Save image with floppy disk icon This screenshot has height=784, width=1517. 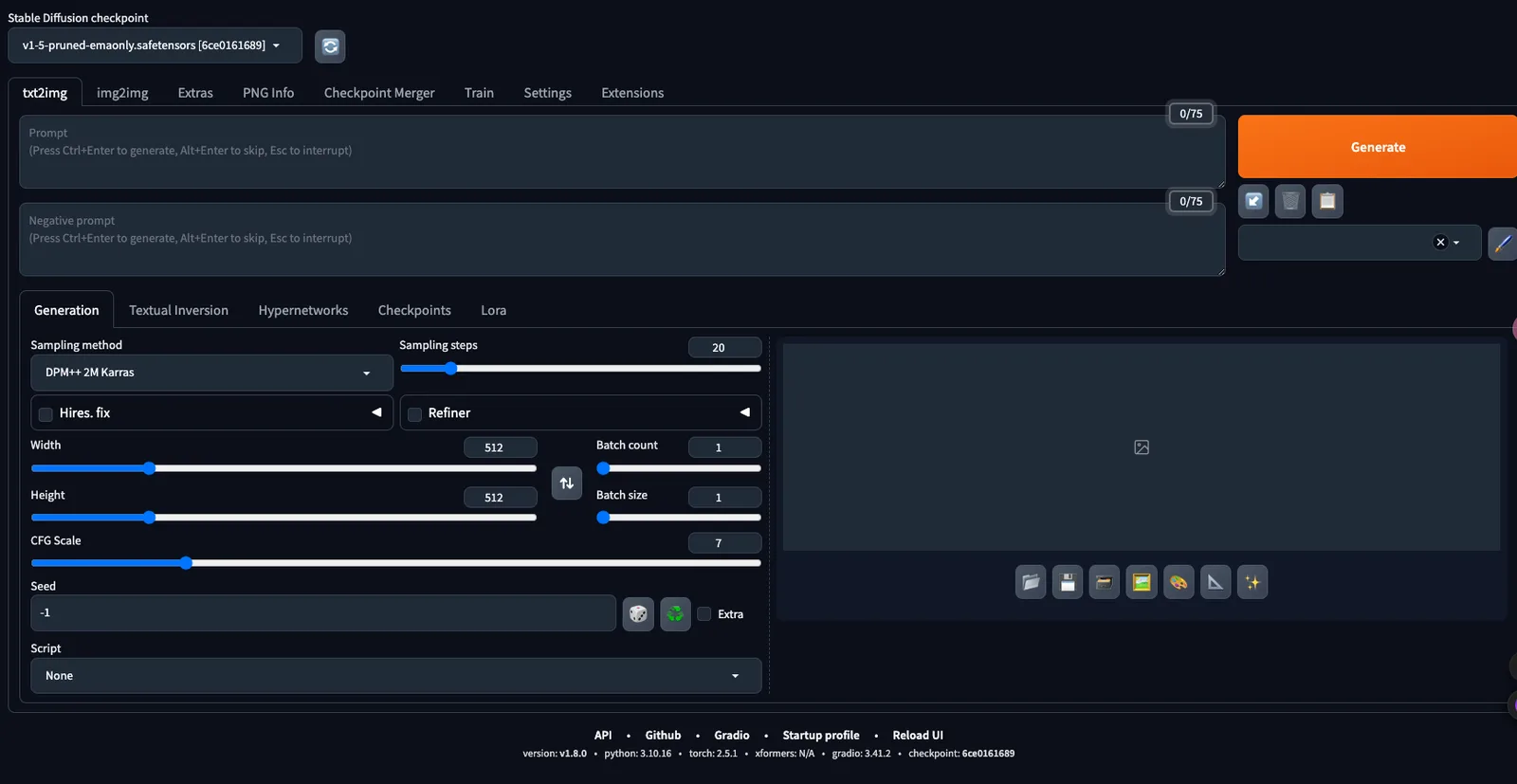[1068, 582]
